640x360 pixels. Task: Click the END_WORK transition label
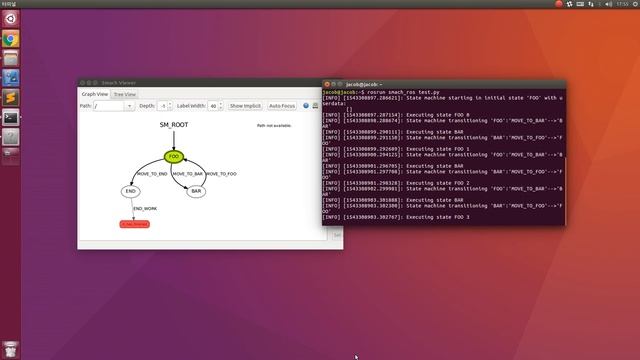(x=145, y=209)
